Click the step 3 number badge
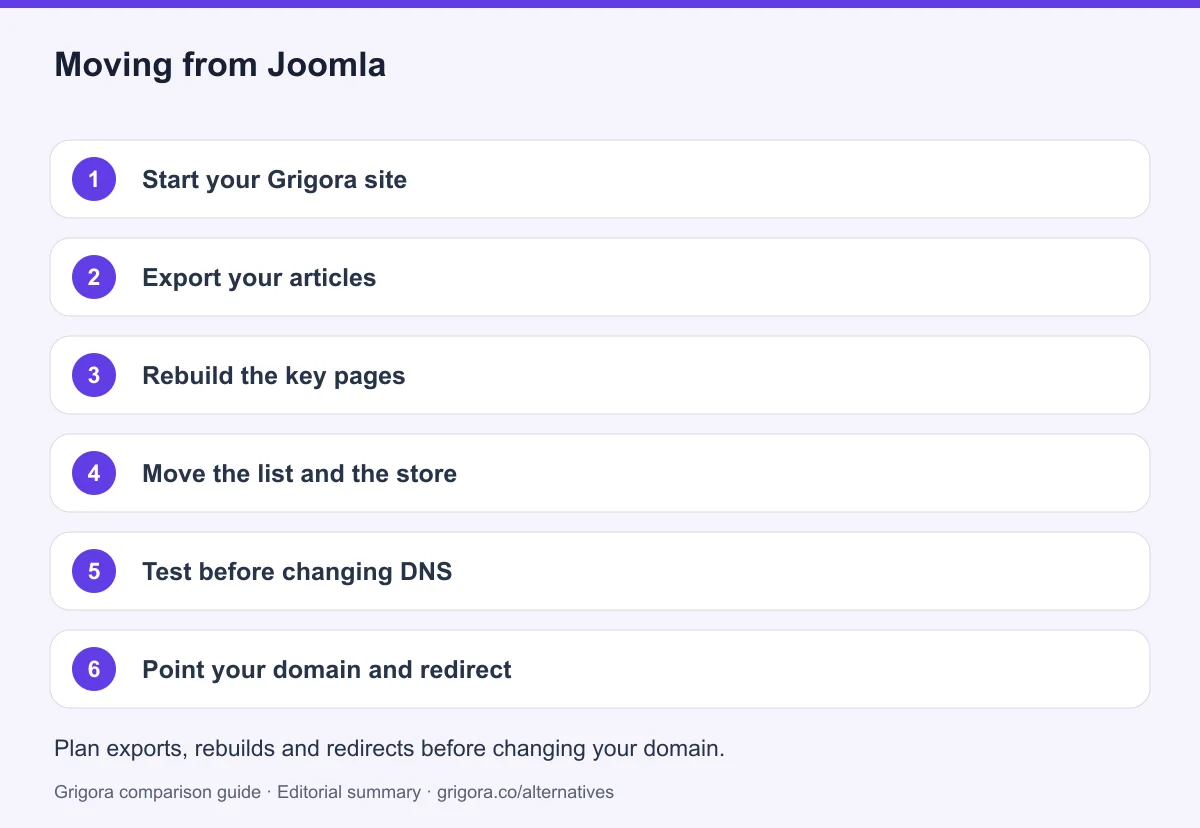 click(x=94, y=375)
